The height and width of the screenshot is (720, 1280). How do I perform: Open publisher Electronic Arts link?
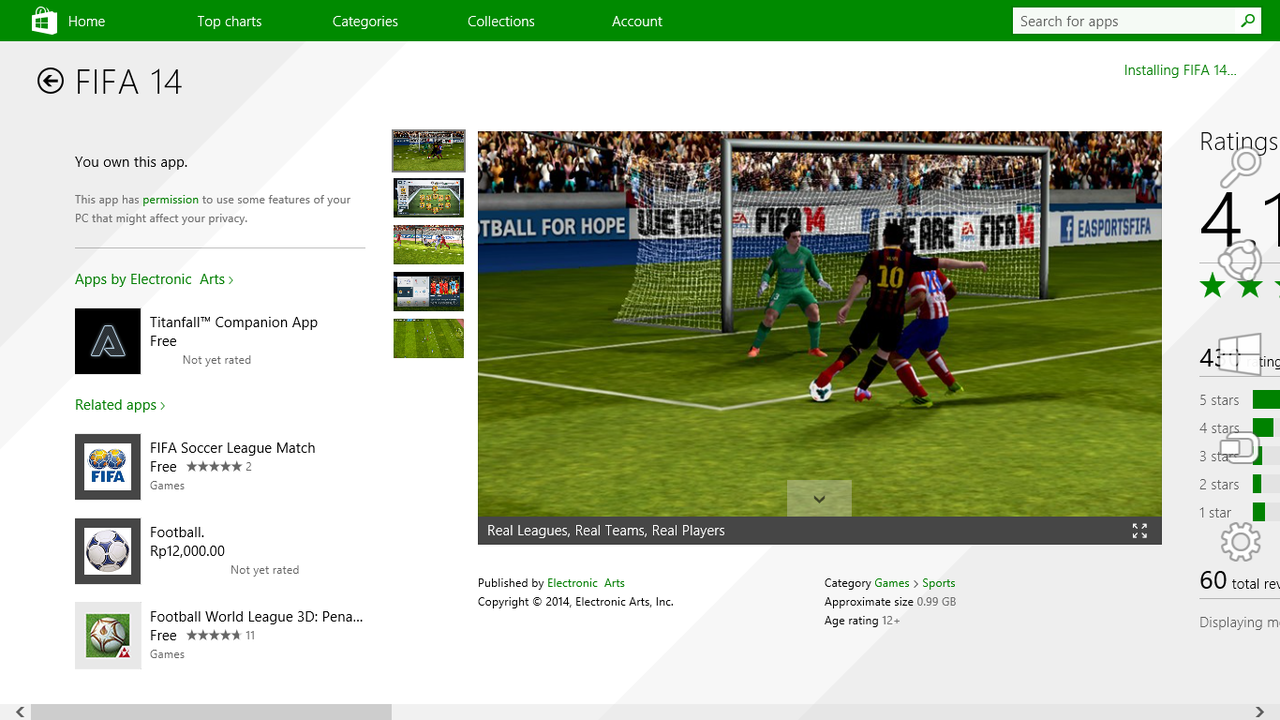[586, 583]
